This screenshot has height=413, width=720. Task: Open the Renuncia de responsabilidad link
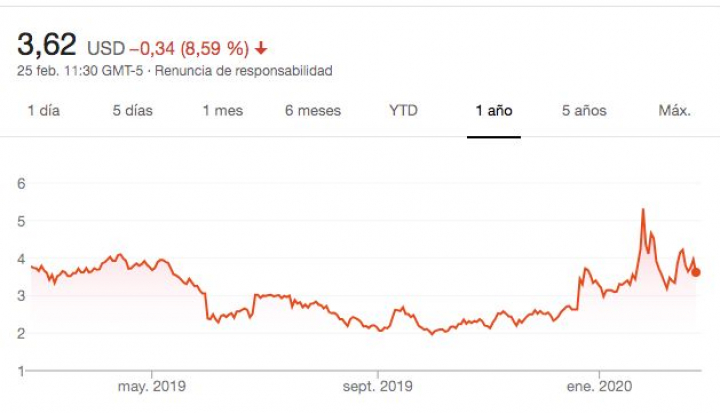tap(243, 71)
